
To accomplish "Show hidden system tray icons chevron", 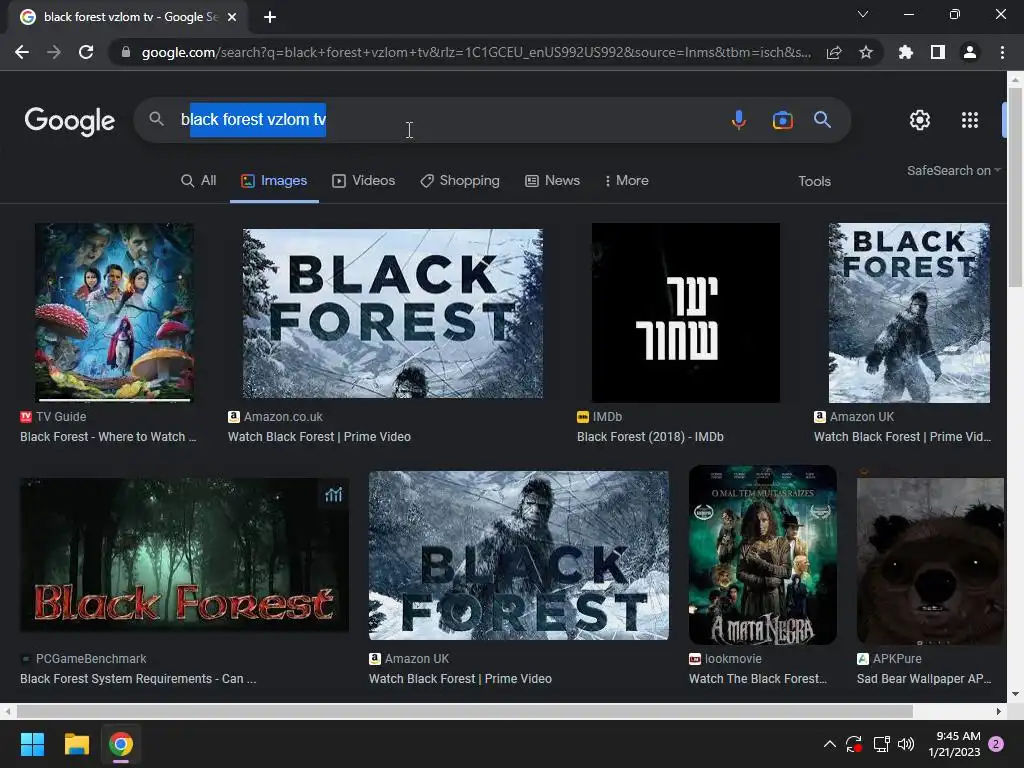I will (x=829, y=744).
